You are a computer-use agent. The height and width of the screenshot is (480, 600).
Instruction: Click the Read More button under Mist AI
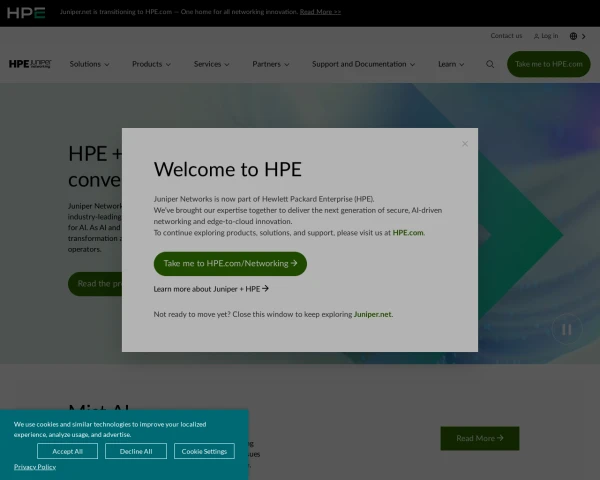(480, 438)
